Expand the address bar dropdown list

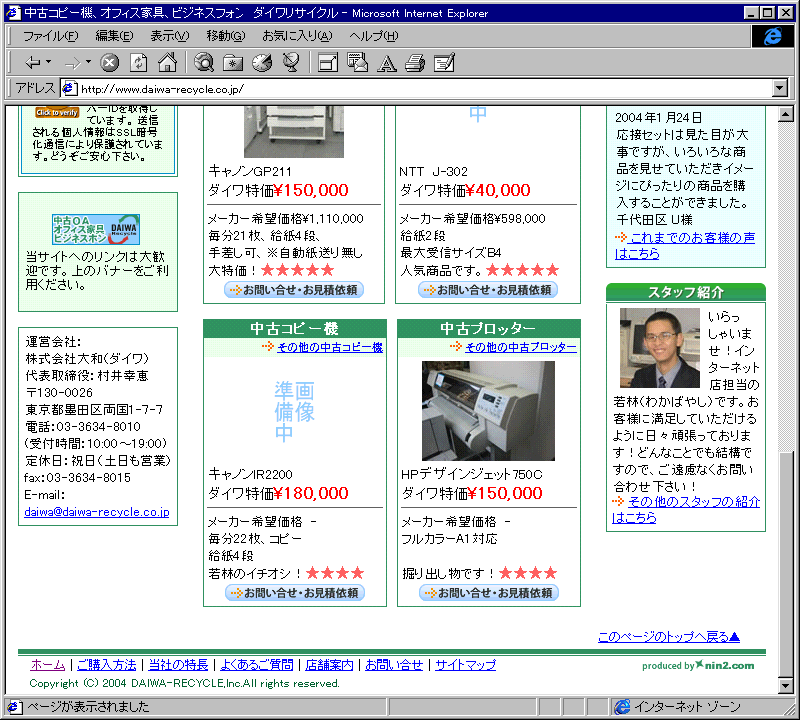pyautogui.click(x=780, y=89)
